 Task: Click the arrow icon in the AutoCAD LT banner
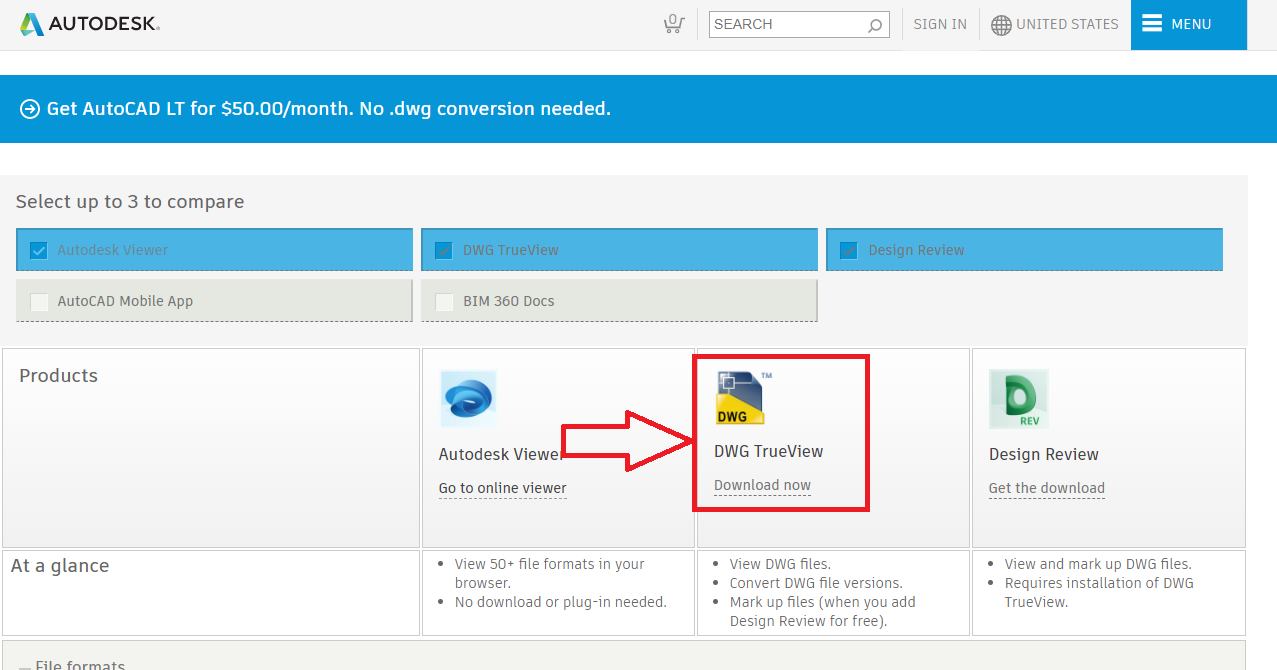[30, 109]
